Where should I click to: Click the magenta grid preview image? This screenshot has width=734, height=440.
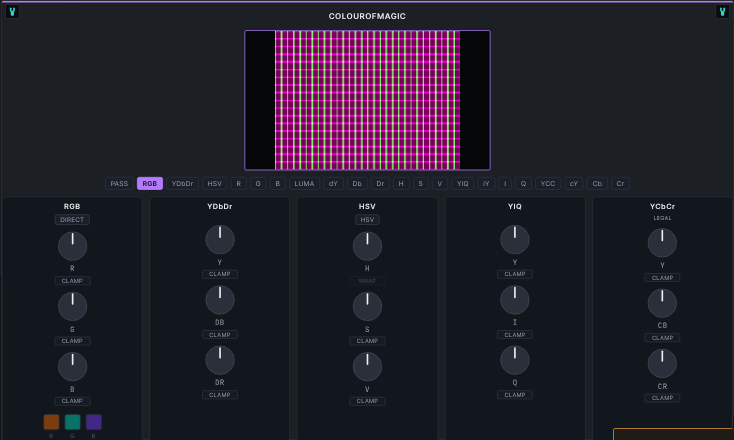367,100
